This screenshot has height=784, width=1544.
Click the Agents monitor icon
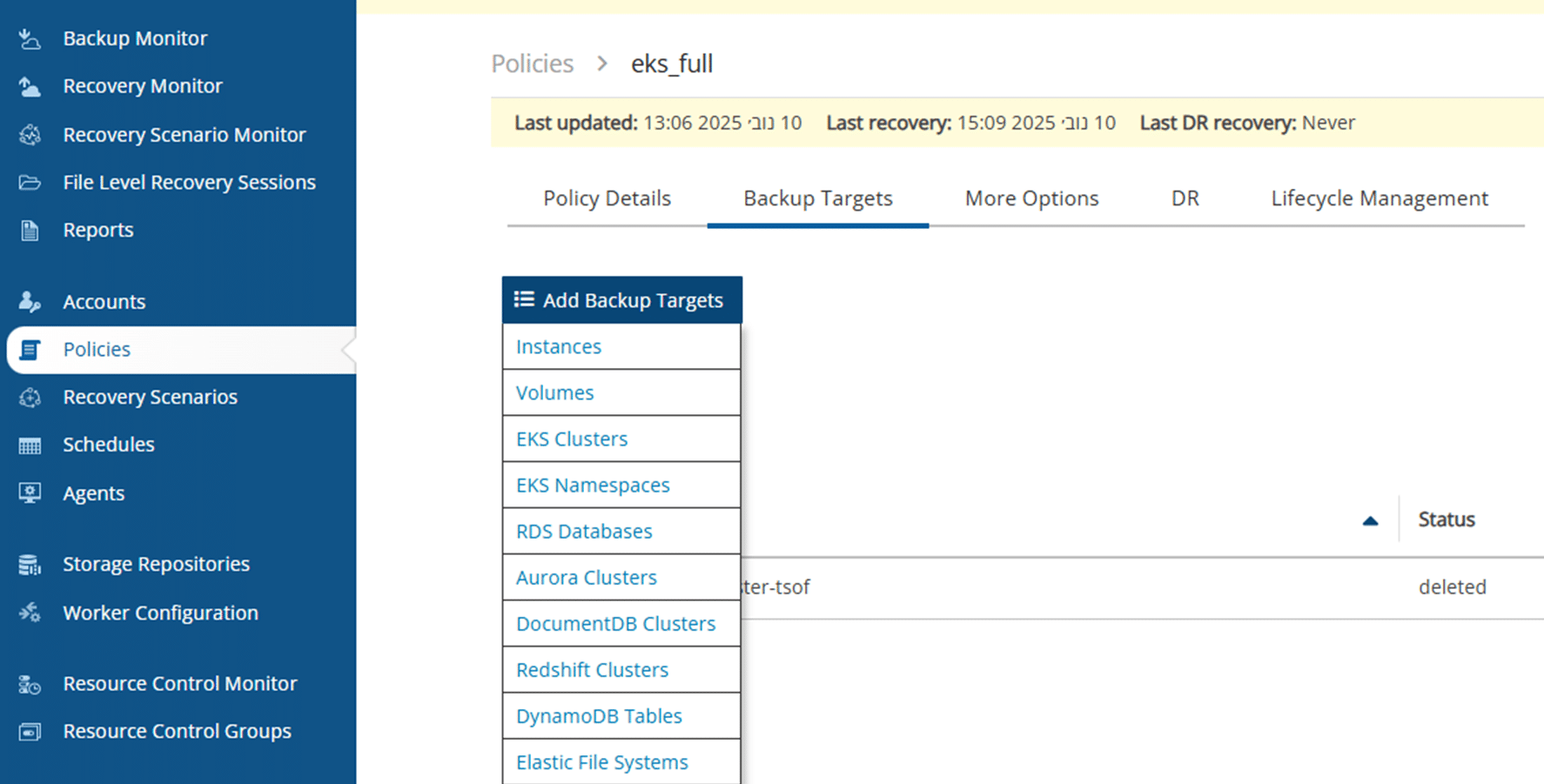pos(30,493)
